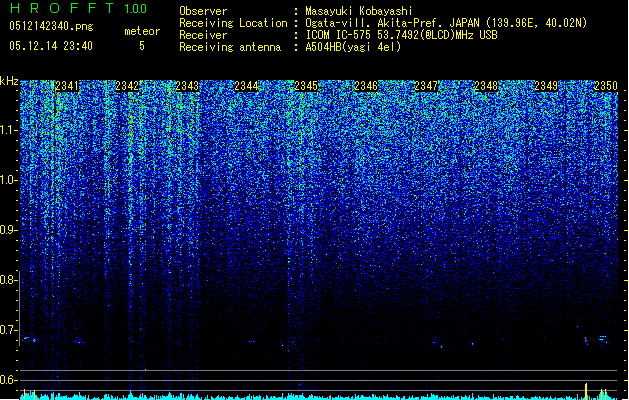Click the 1.1 frequency axis label
629x400 pixels.
9,130
